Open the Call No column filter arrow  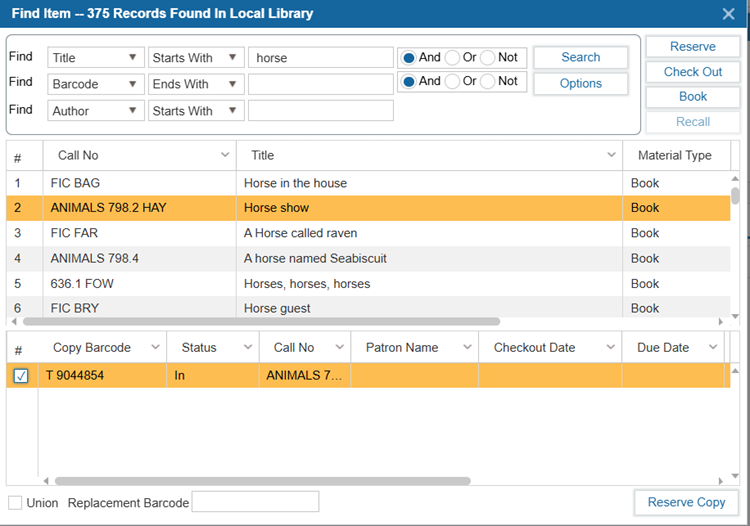point(224,155)
